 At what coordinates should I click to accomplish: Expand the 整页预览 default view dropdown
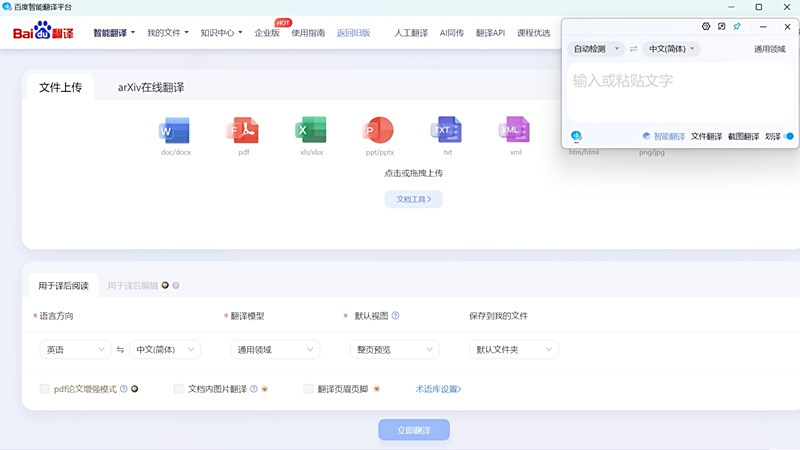[396, 349]
